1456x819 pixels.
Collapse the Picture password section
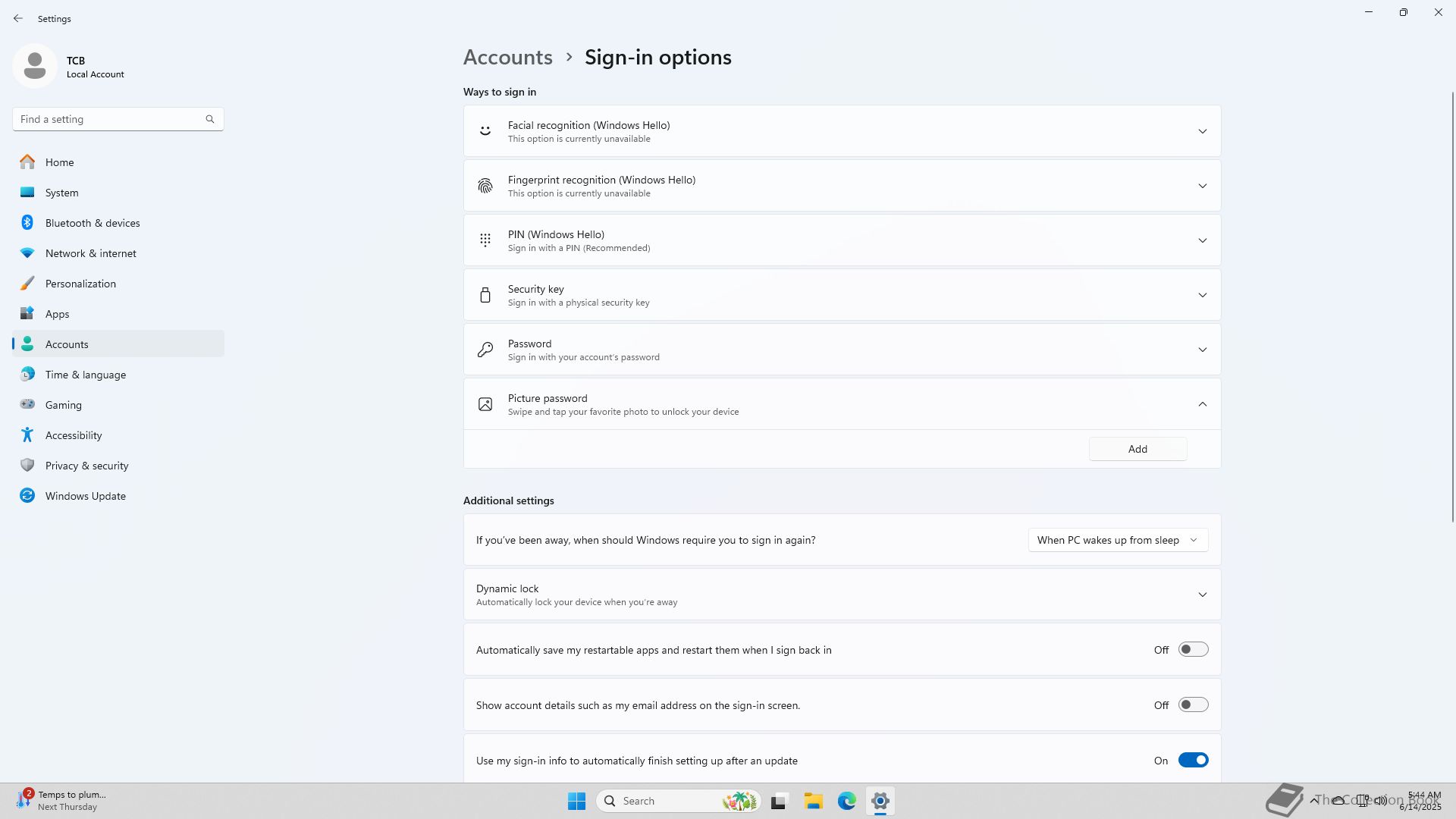(1201, 404)
